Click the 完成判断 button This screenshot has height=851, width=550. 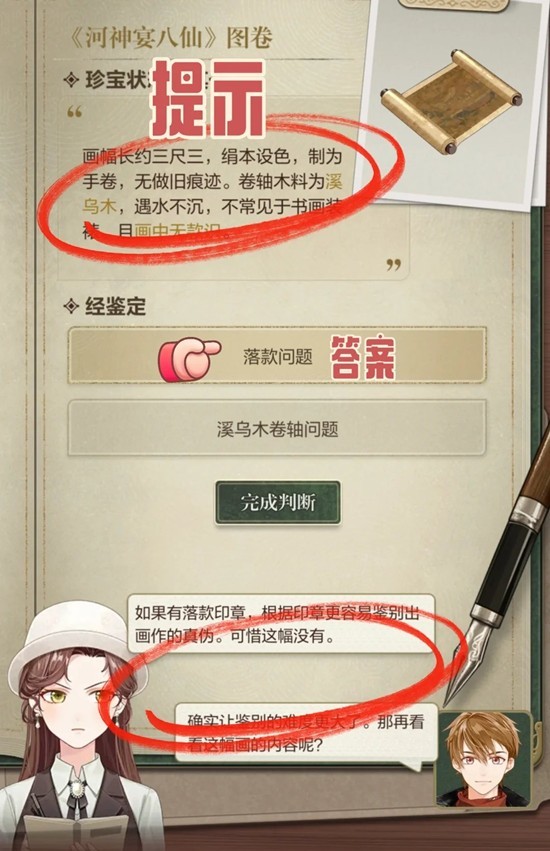(278, 503)
